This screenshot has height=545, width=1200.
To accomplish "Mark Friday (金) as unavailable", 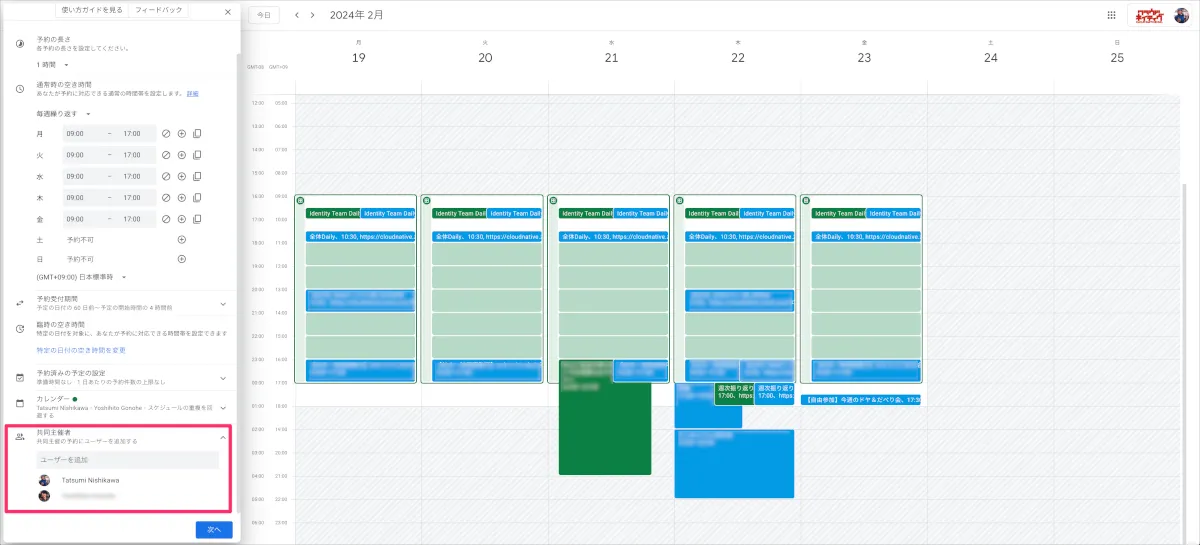I will pos(166,219).
